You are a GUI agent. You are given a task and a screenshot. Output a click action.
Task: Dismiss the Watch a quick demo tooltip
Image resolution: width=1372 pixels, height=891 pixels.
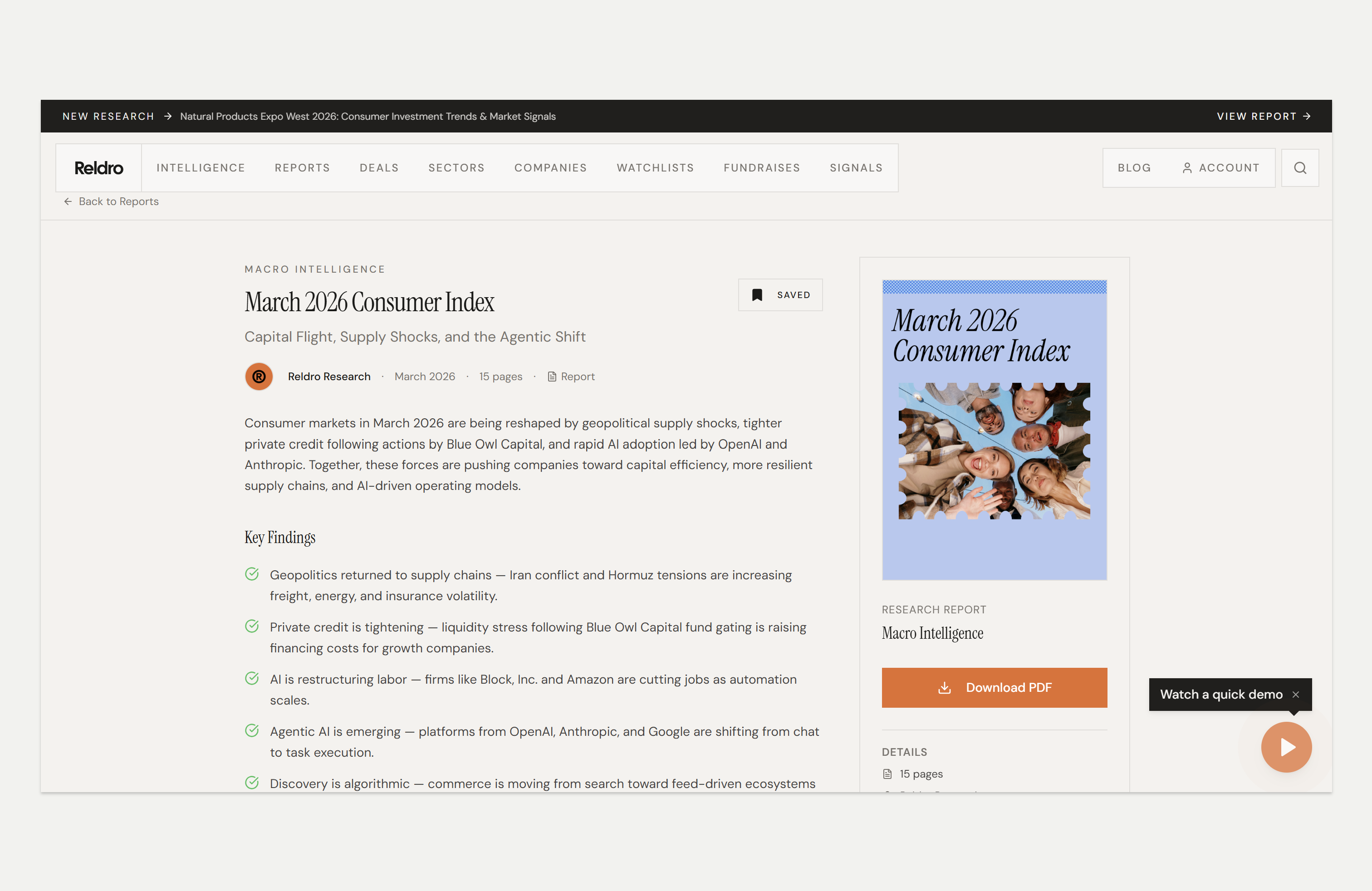tap(1295, 695)
